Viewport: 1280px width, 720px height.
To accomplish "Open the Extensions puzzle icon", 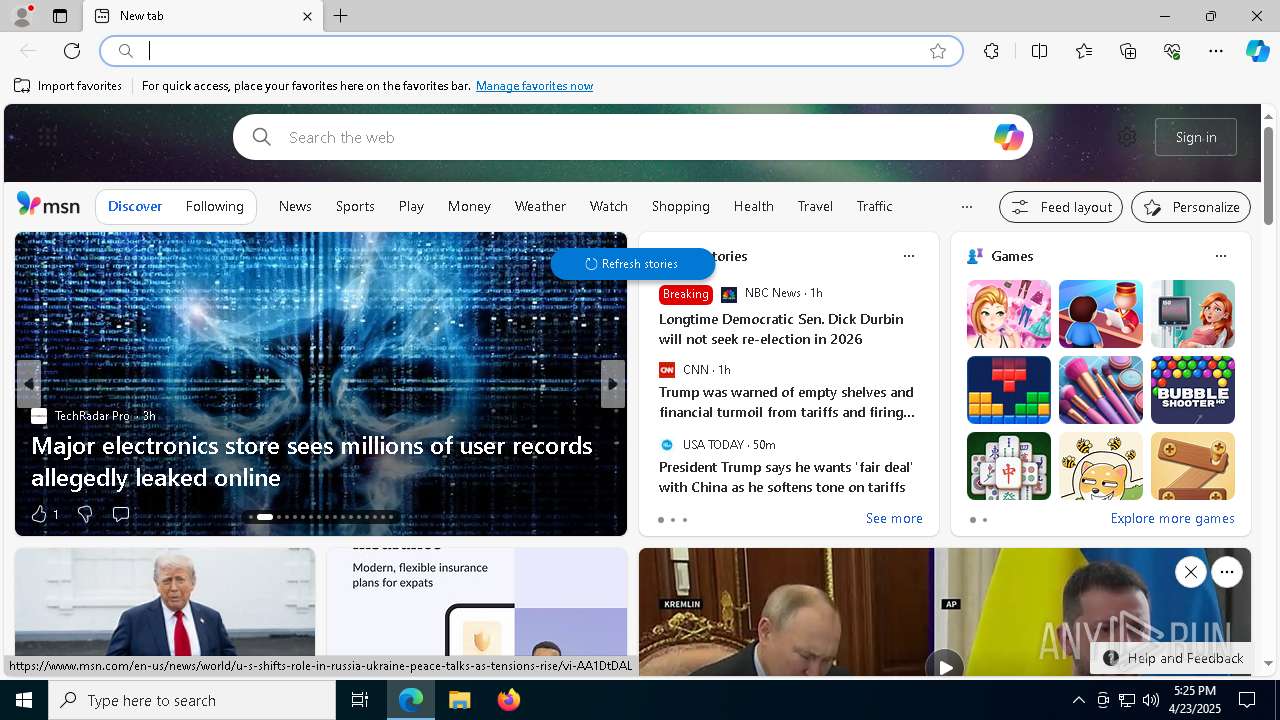I will 991,51.
